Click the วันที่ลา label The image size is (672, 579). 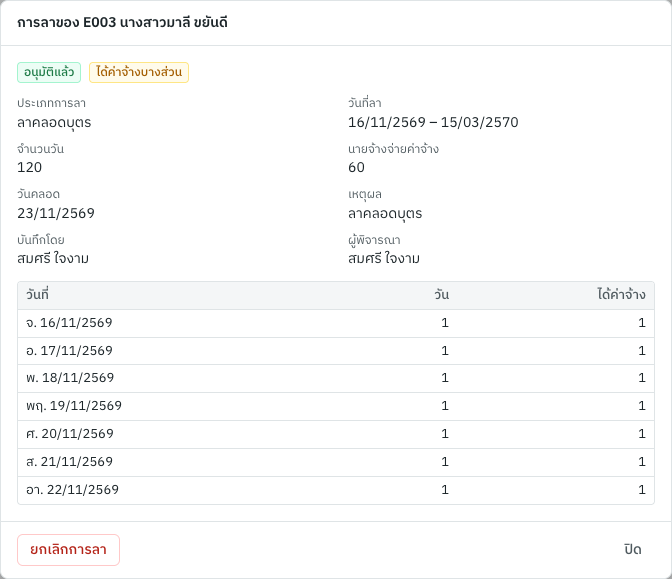[x=365, y=103]
